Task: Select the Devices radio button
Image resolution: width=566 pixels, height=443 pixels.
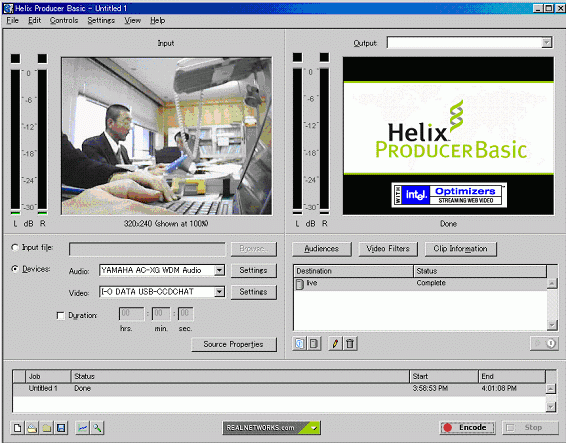Action: click(x=15, y=269)
